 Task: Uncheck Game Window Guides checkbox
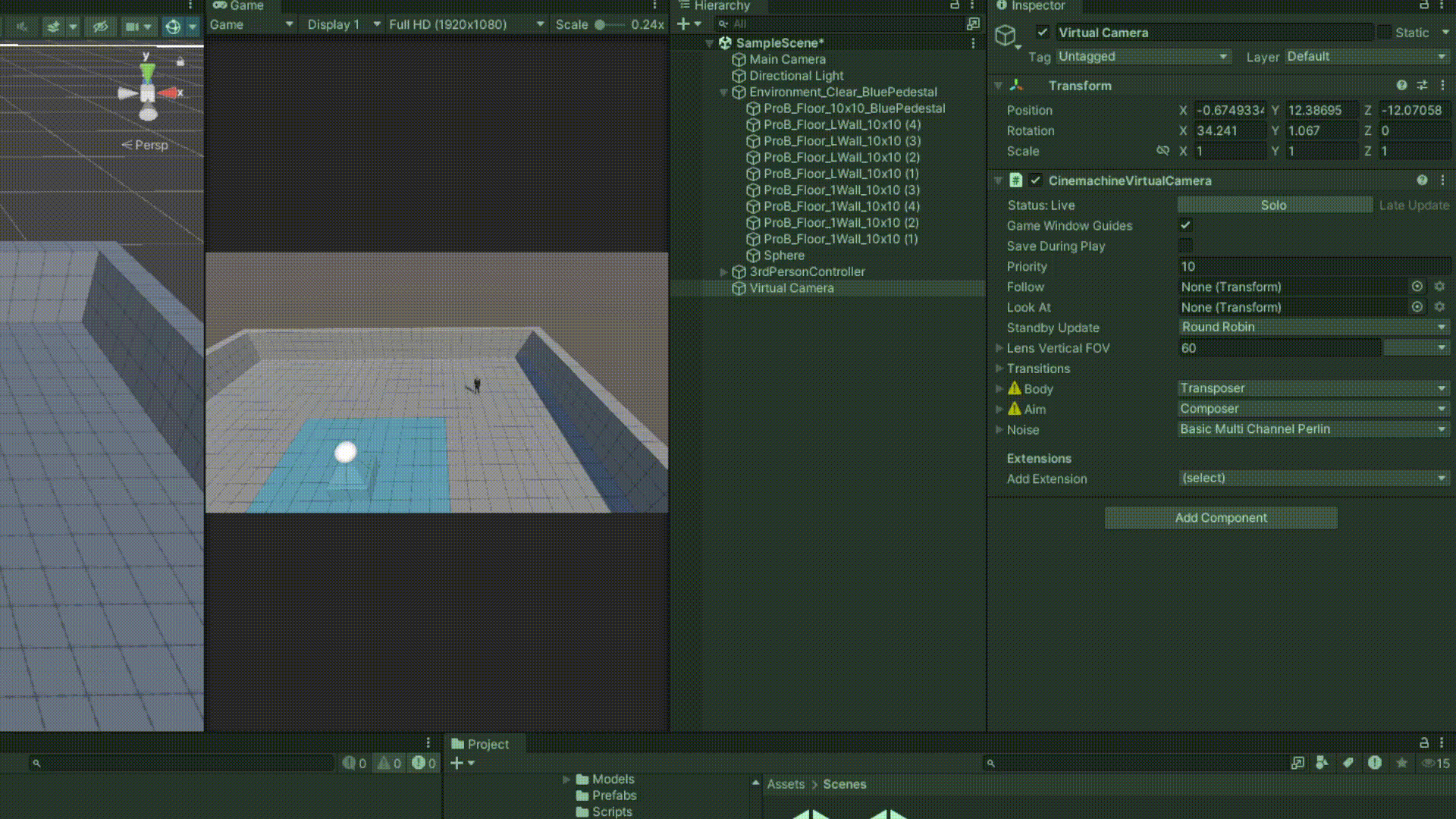tap(1185, 225)
